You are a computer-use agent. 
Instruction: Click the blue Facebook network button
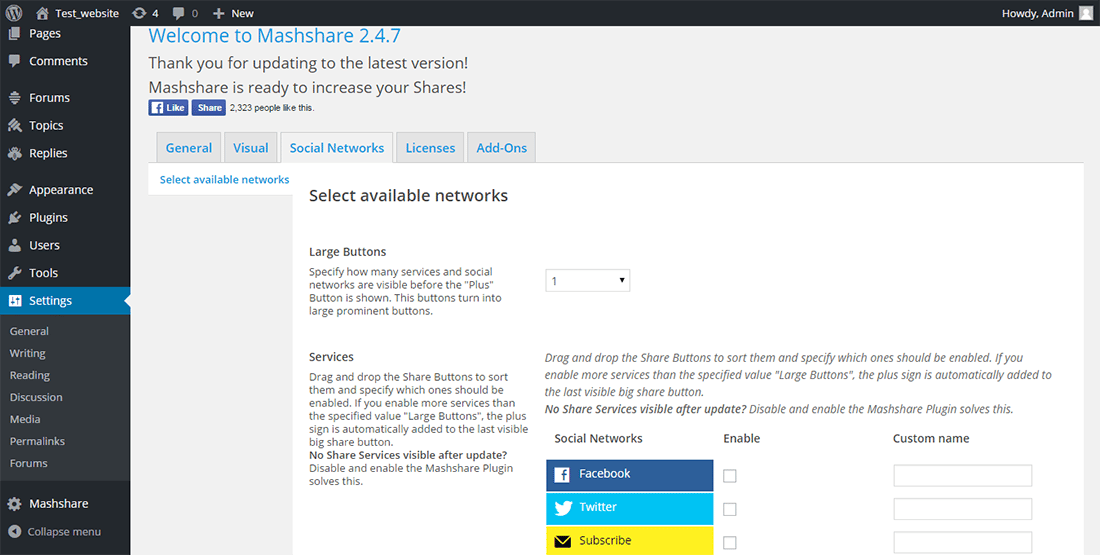[630, 475]
